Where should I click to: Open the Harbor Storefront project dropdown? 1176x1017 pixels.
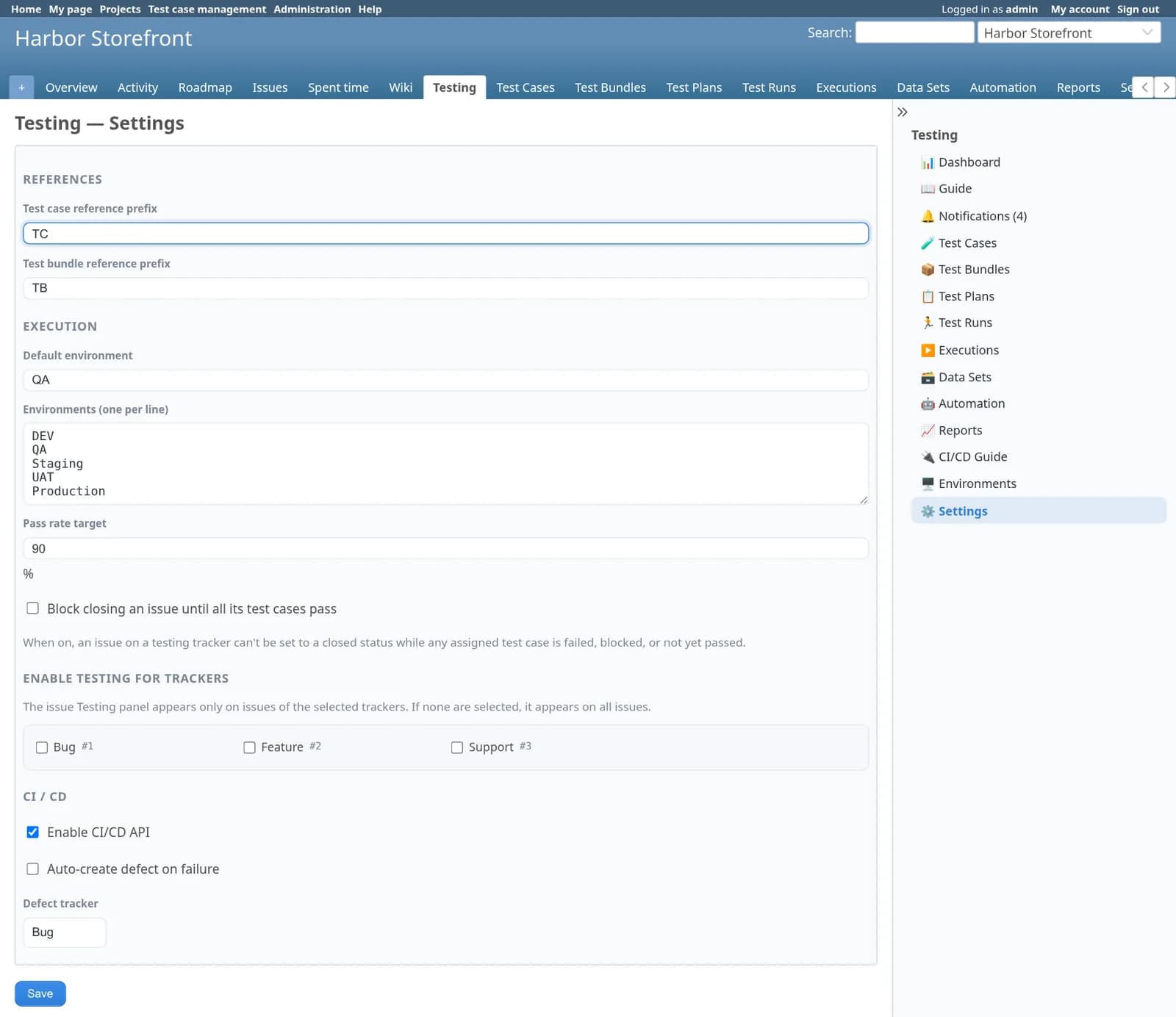1069,33
